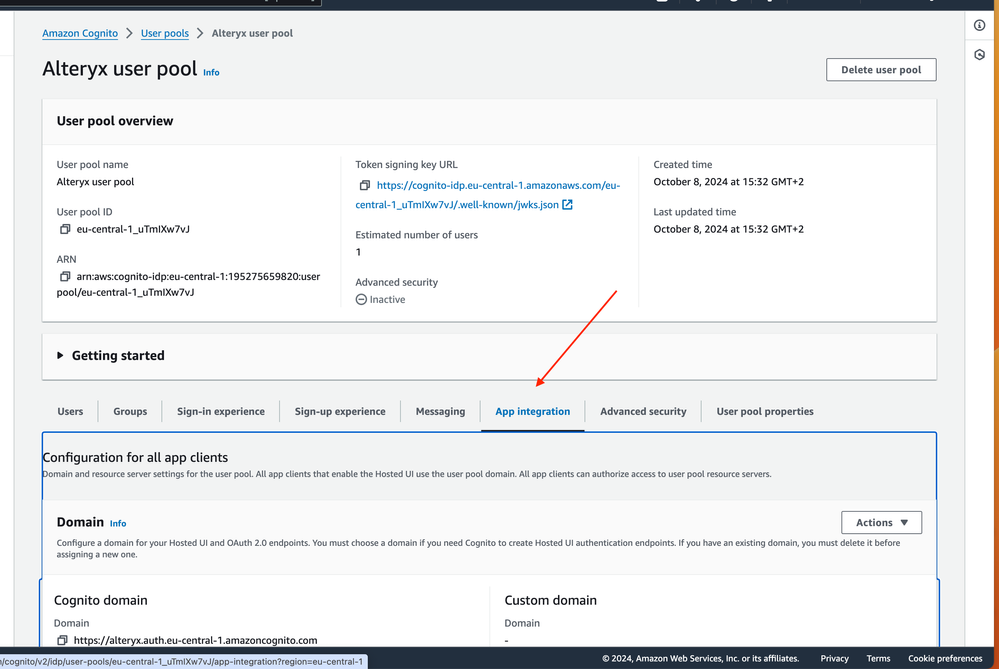Click the 'Alteryx user pool' name value
Image resolution: width=999 pixels, height=669 pixels.
(x=95, y=182)
